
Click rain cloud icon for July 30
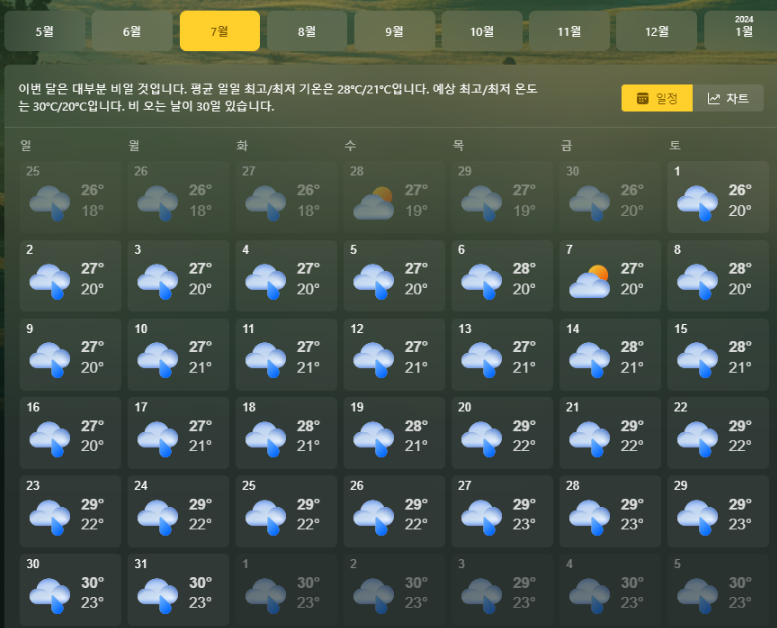click(50, 595)
